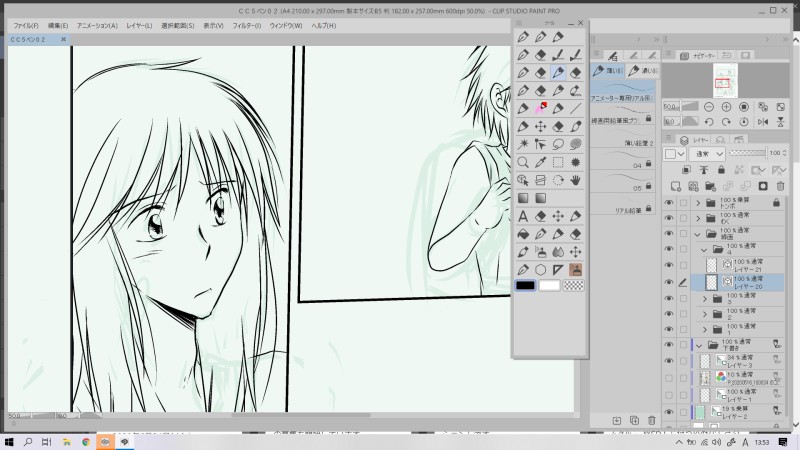Viewport: 800px width, 450px height.
Task: Open the アニメーション(A) menu
Action: (97, 26)
